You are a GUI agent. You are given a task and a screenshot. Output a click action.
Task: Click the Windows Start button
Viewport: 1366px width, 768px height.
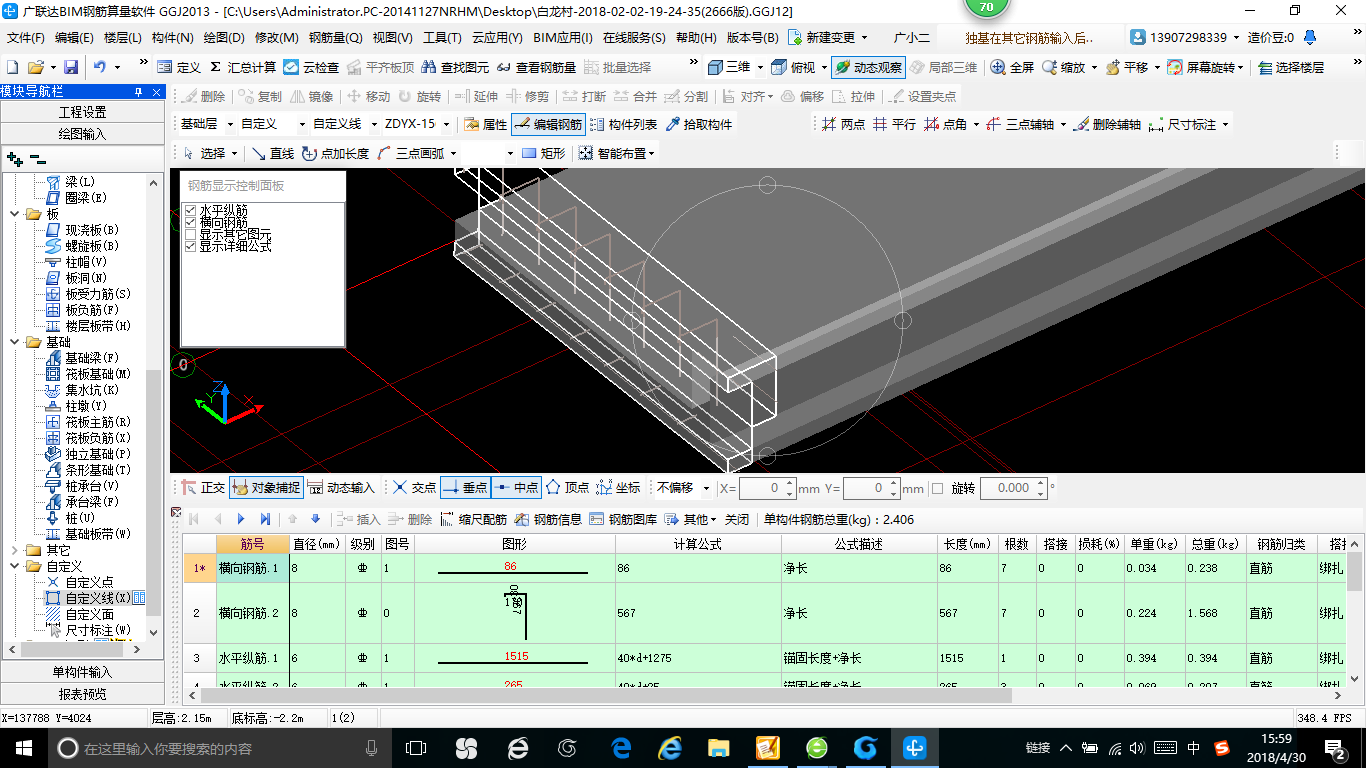click(22, 748)
